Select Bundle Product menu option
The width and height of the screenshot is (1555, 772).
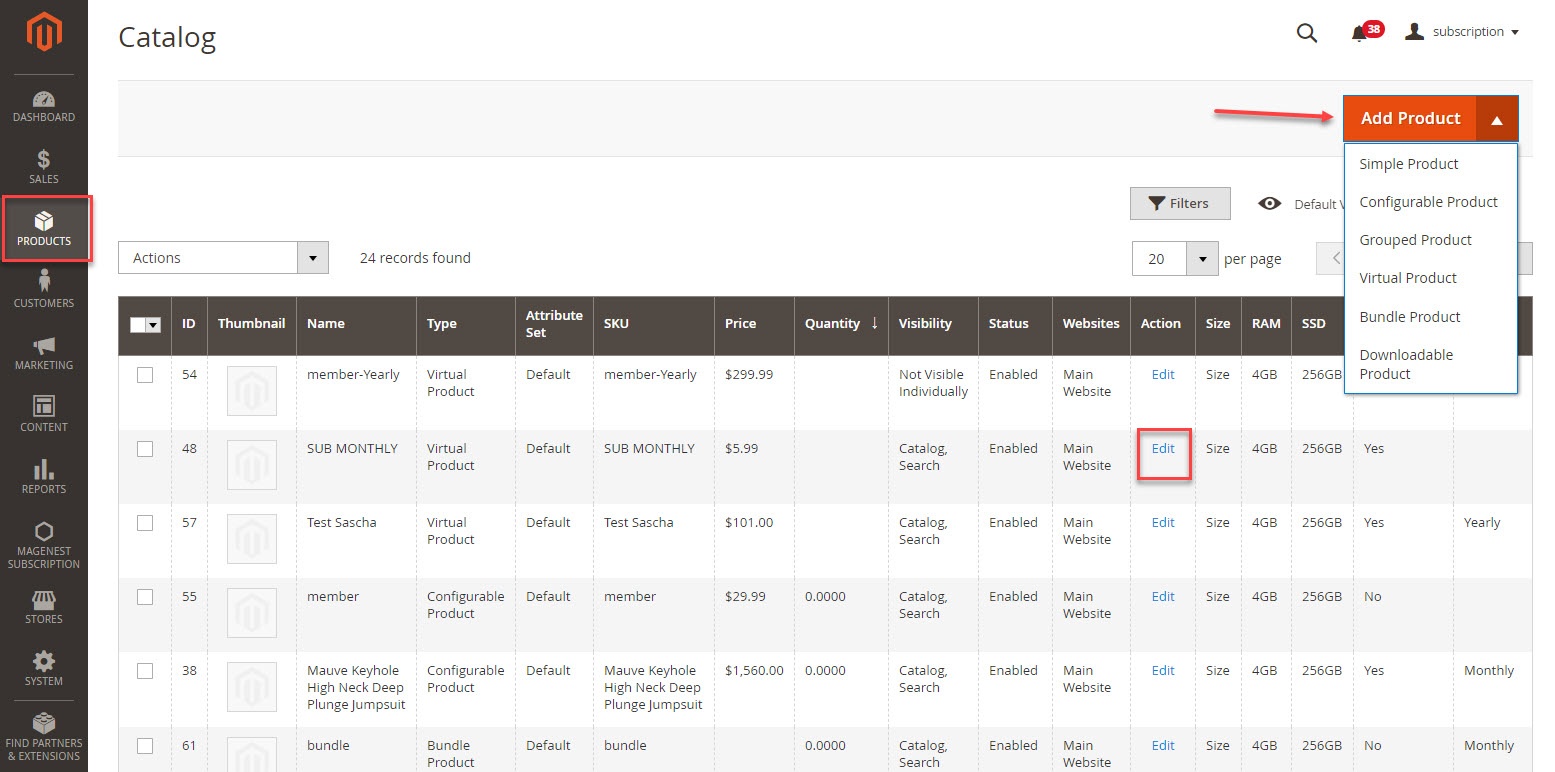pyautogui.click(x=1409, y=317)
